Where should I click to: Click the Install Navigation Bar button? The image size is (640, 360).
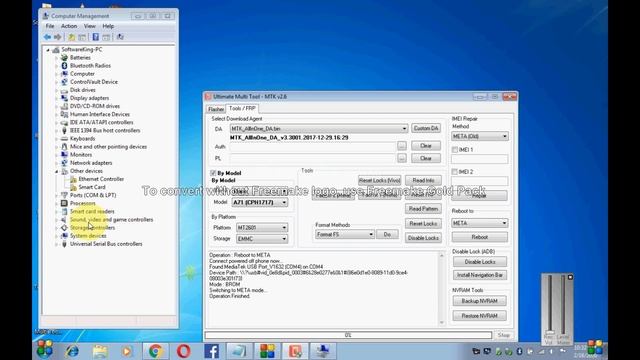point(480,275)
